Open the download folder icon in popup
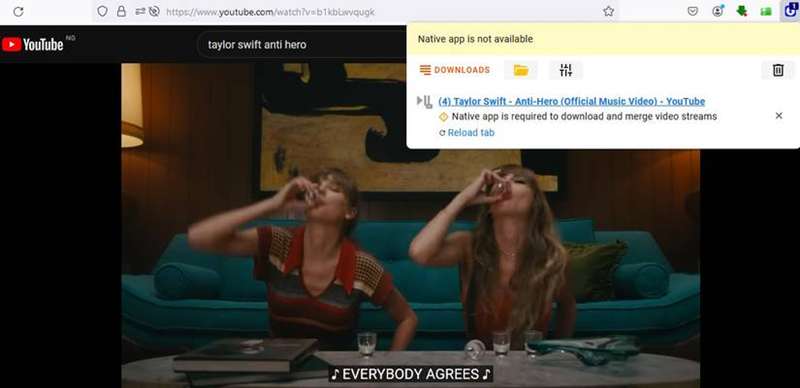800x388 pixels. point(521,70)
